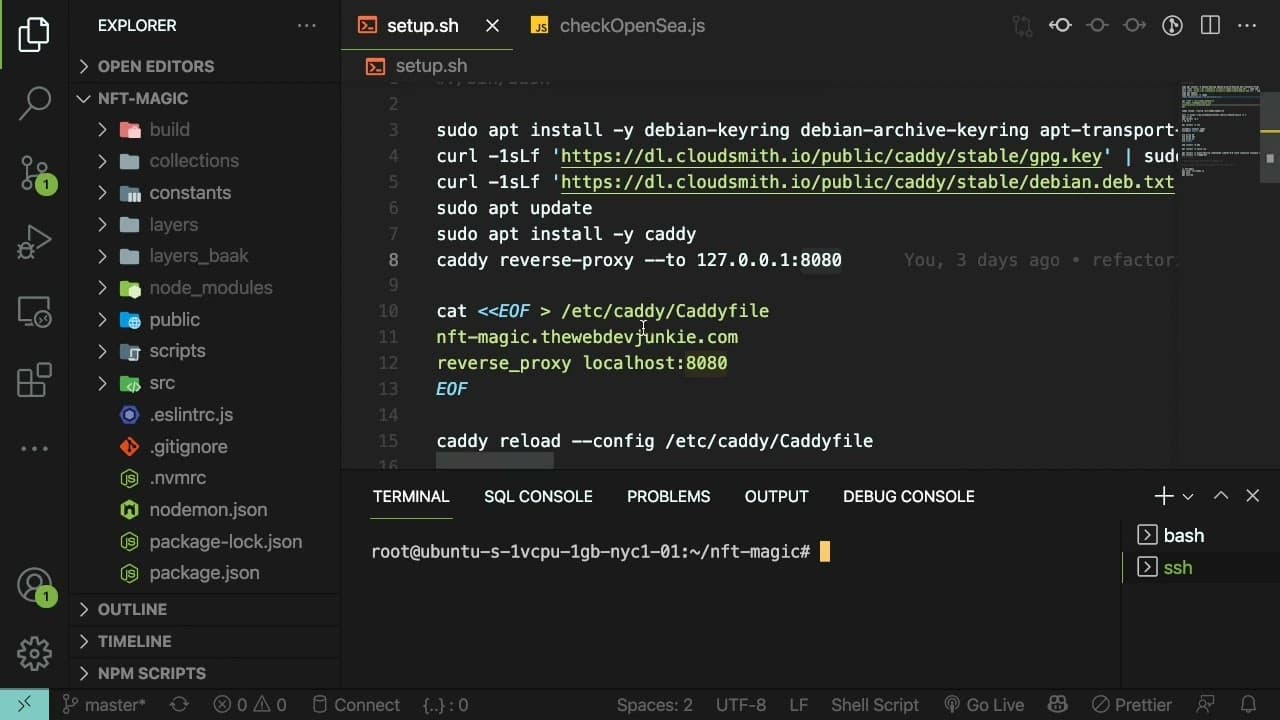Open the terminal launch profile dropdown
The image size is (1280, 720).
pyautogui.click(x=1188, y=497)
